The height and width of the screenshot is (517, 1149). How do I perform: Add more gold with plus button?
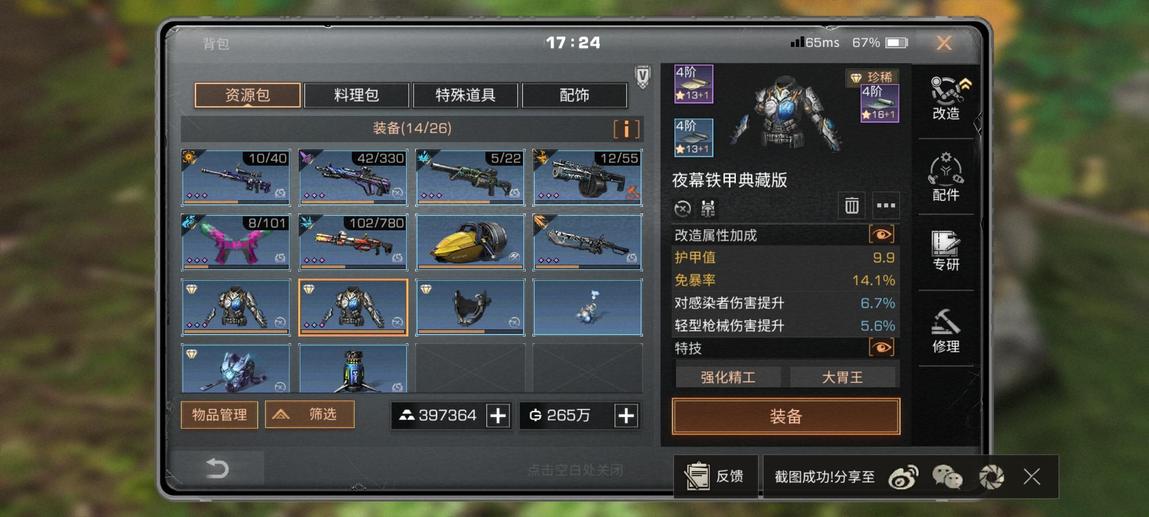pos(626,415)
